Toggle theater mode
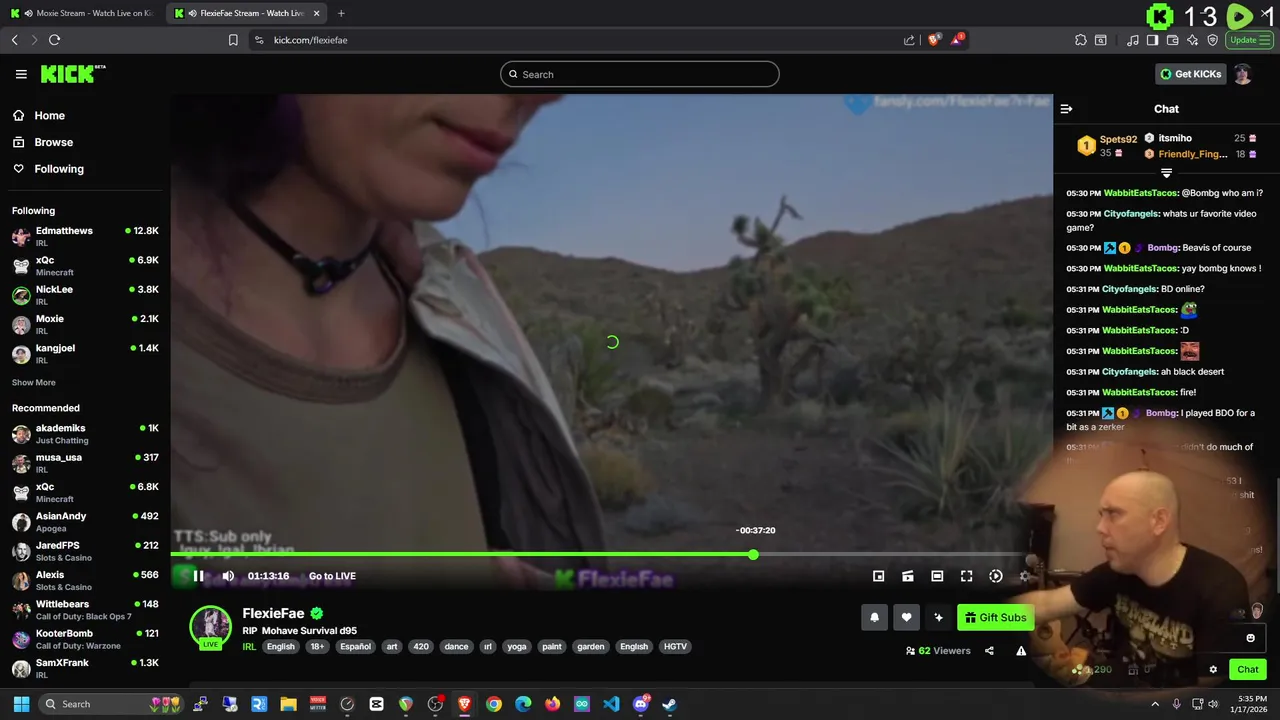The image size is (1280, 720). coord(937,576)
